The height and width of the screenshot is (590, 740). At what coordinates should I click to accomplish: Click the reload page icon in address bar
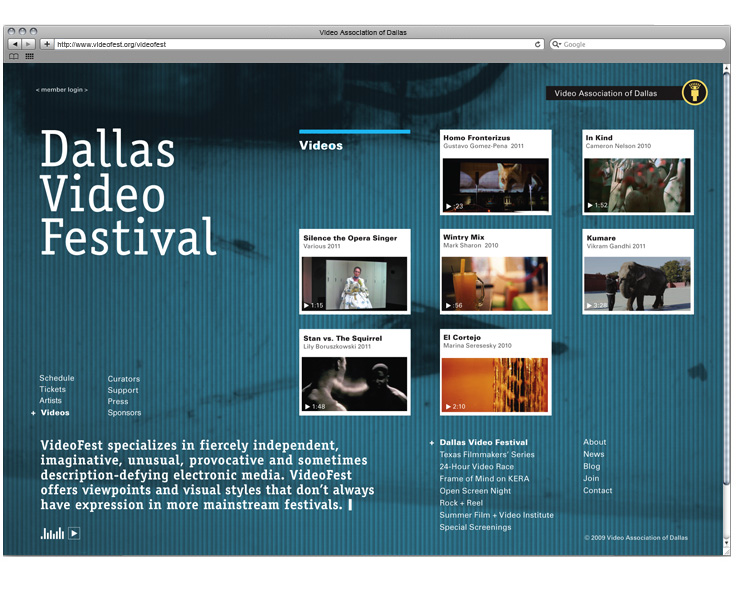[537, 44]
